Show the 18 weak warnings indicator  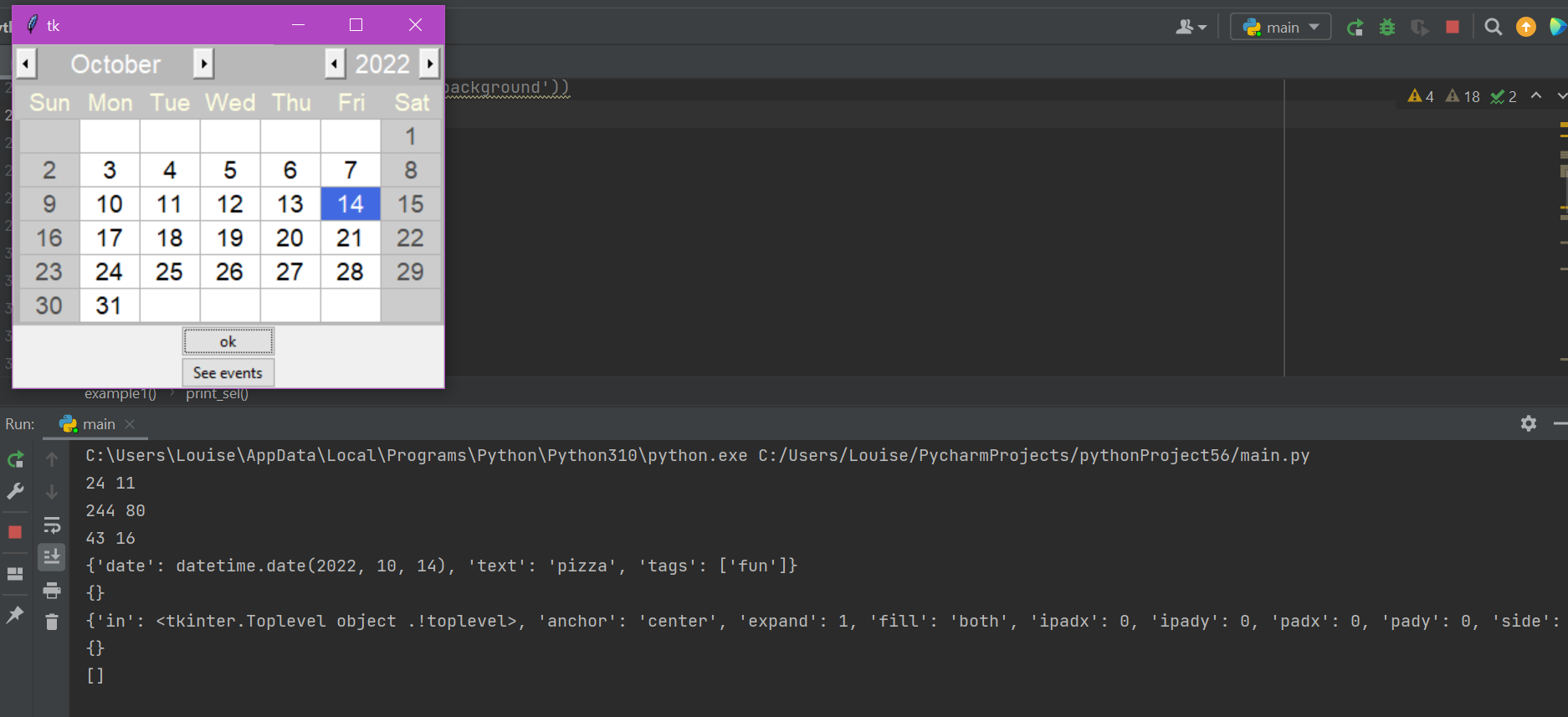coord(1463,96)
